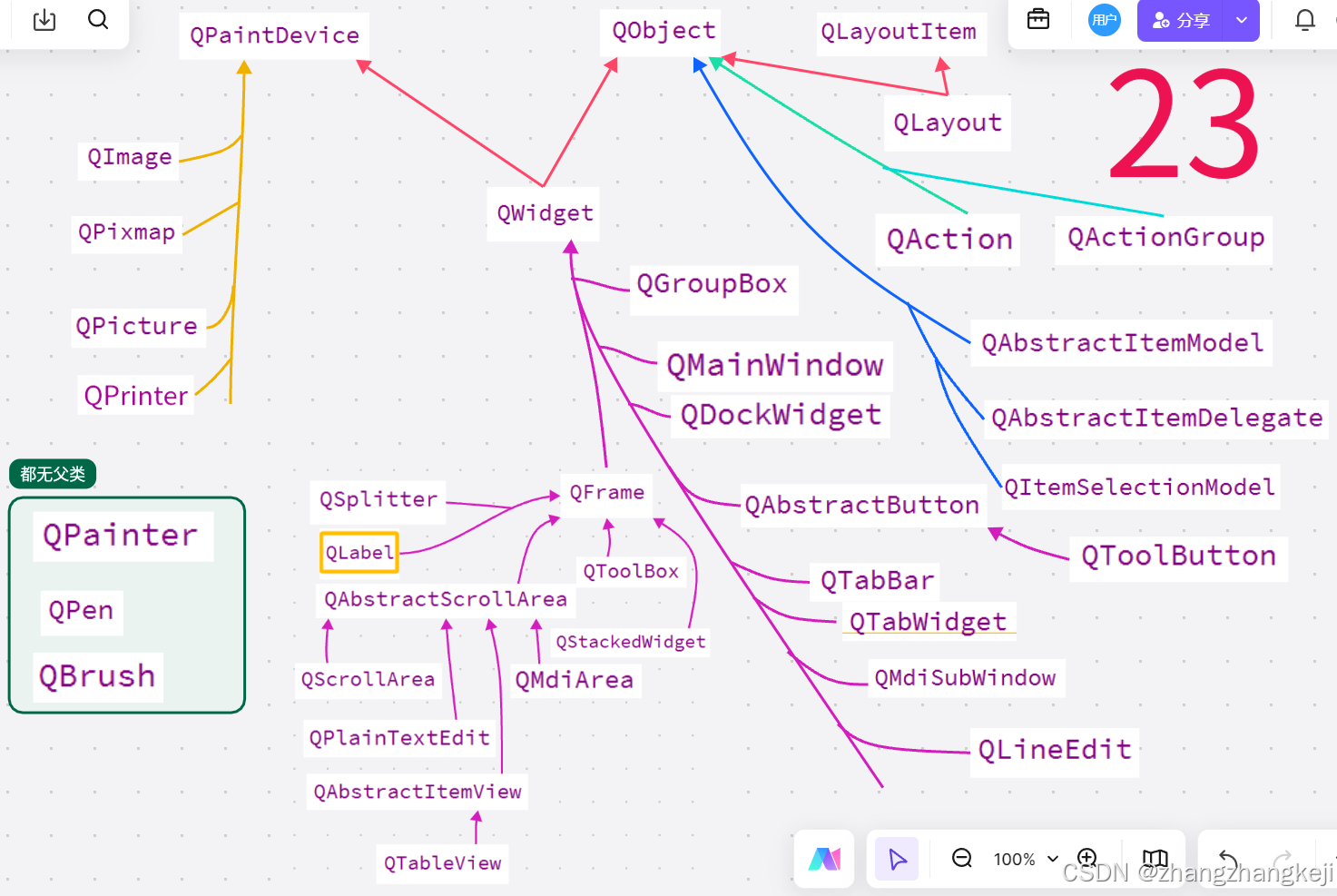This screenshot has width=1337, height=896.
Task: Select the QAbstractItemView node
Action: pos(418,793)
